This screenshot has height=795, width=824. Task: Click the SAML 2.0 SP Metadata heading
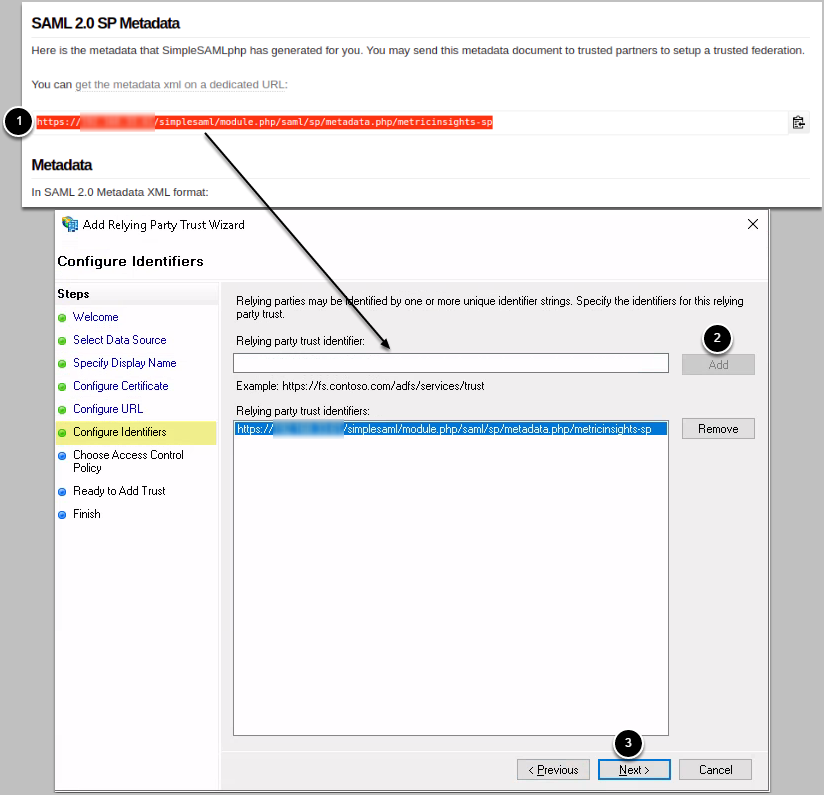pos(106,23)
